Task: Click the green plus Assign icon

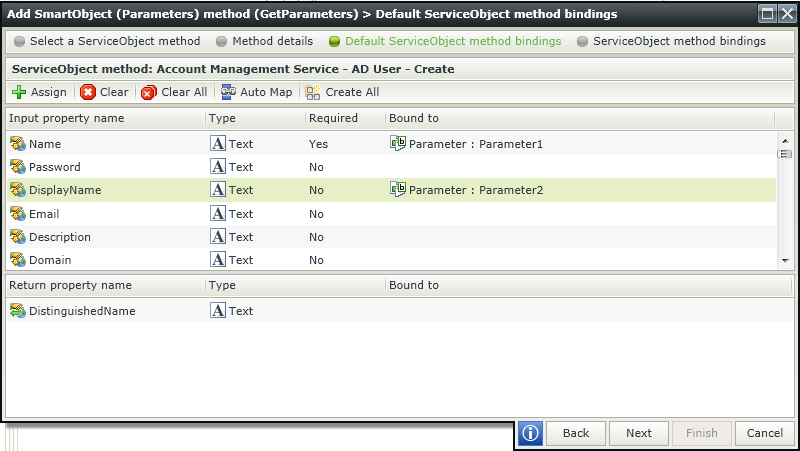Action: coord(19,92)
